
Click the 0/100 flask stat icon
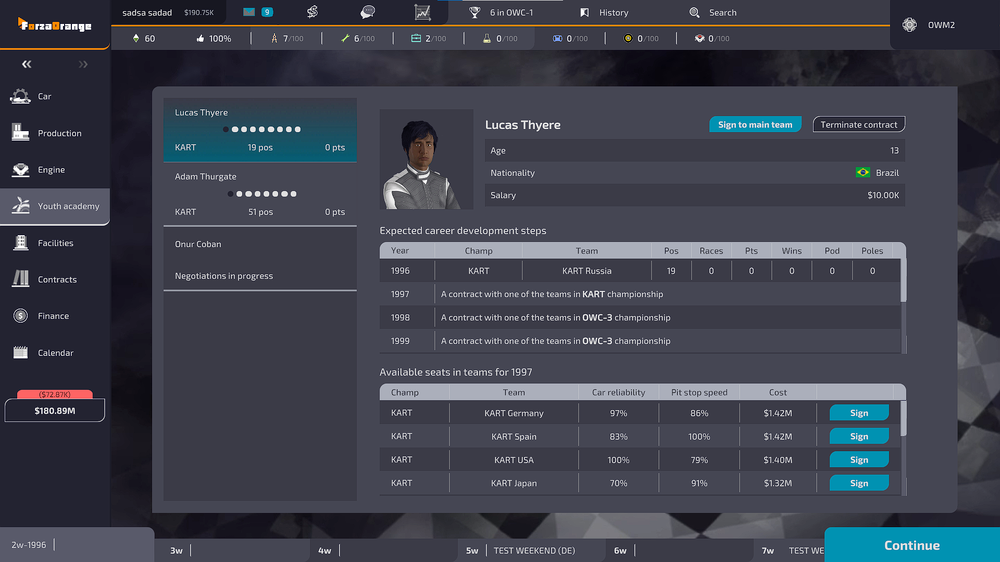click(487, 38)
